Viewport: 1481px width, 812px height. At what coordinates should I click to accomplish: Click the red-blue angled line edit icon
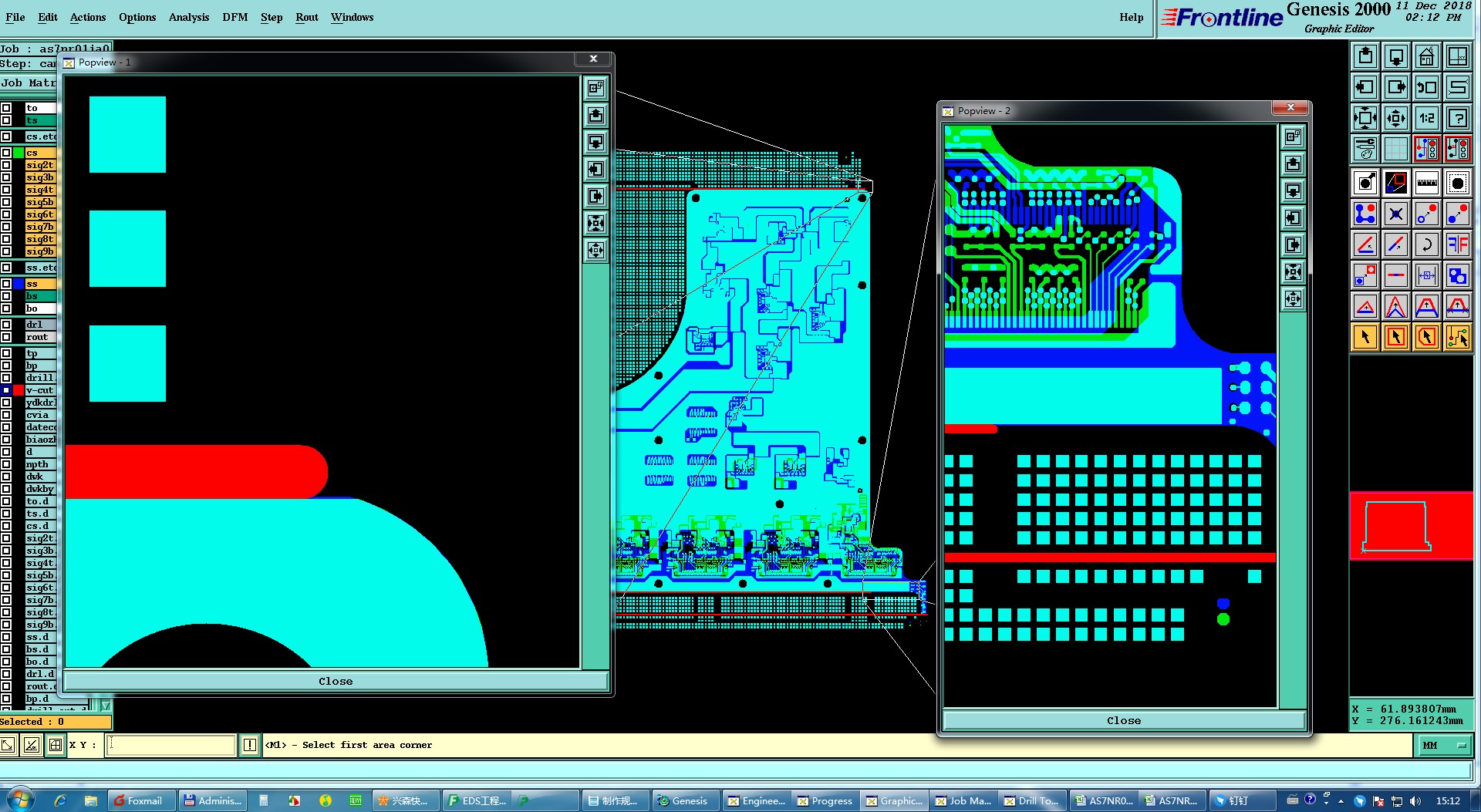[1365, 244]
